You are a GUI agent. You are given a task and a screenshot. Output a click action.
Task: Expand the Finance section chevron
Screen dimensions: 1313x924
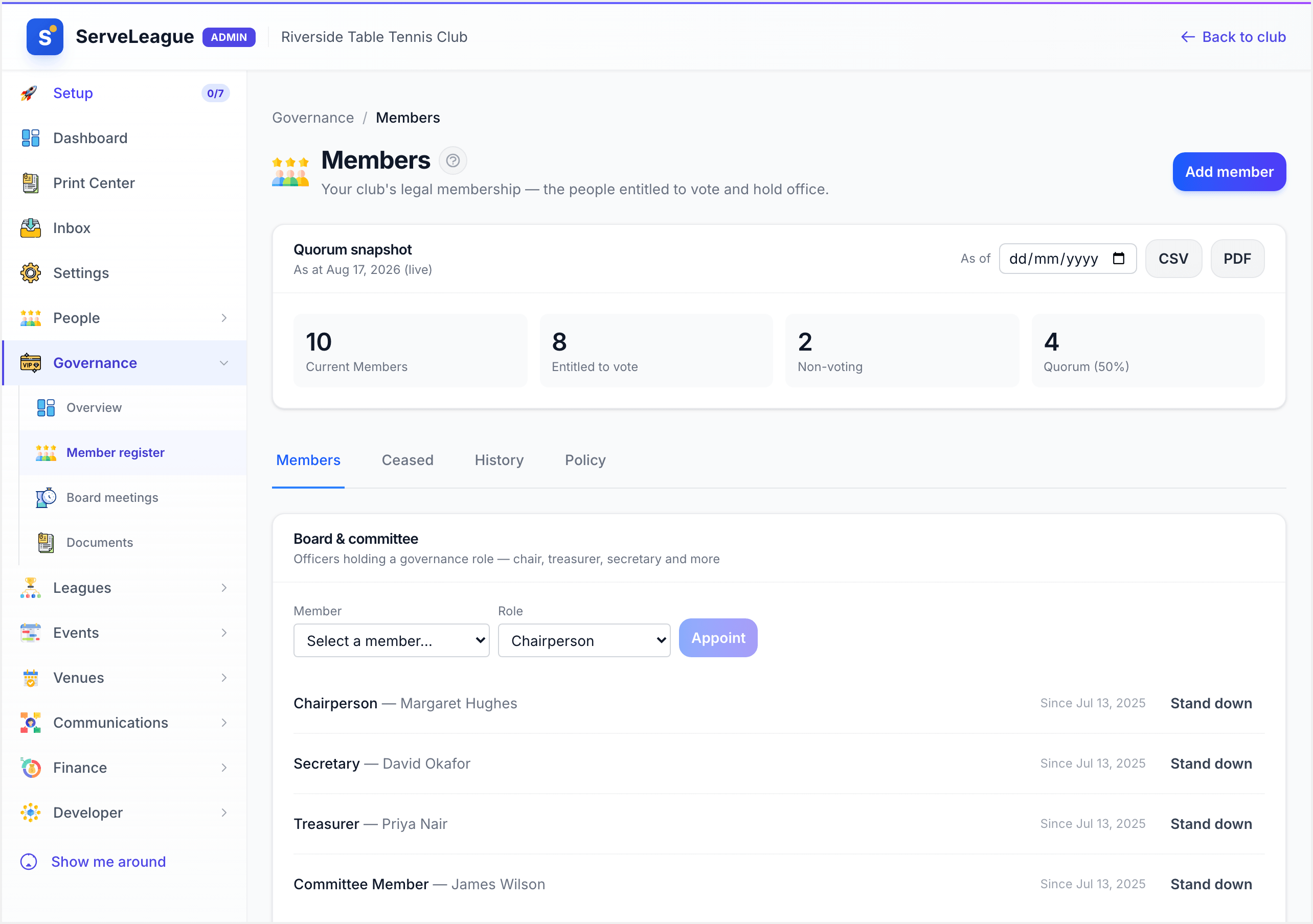point(224,768)
